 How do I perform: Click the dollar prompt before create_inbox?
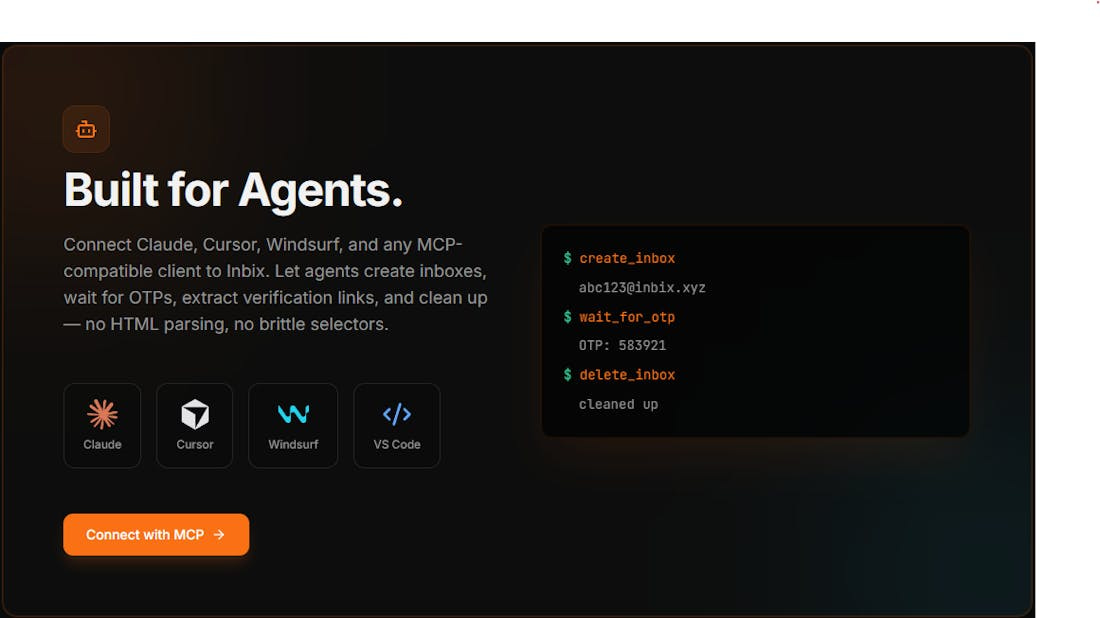click(568, 258)
